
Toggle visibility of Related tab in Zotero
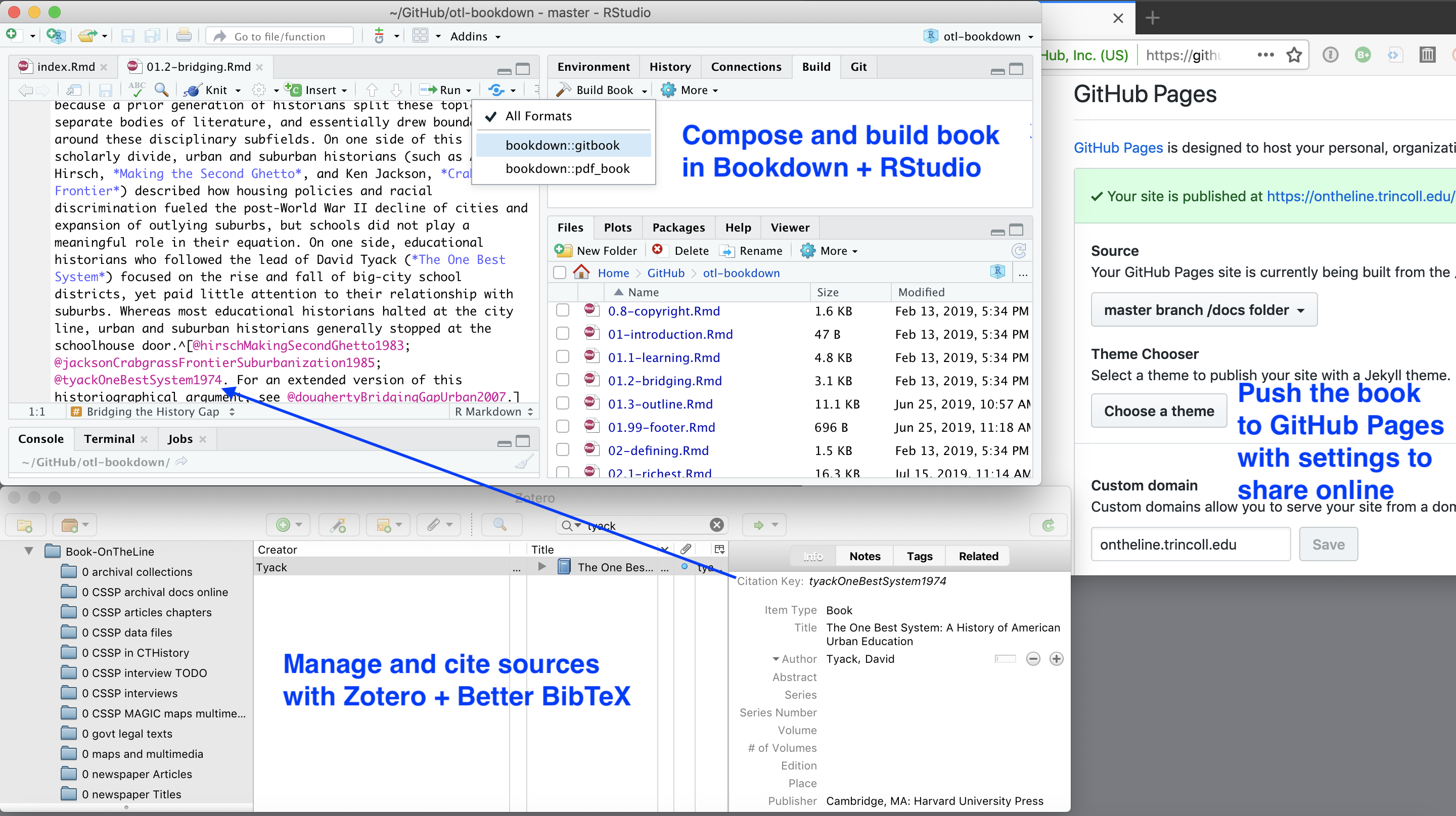click(x=977, y=556)
